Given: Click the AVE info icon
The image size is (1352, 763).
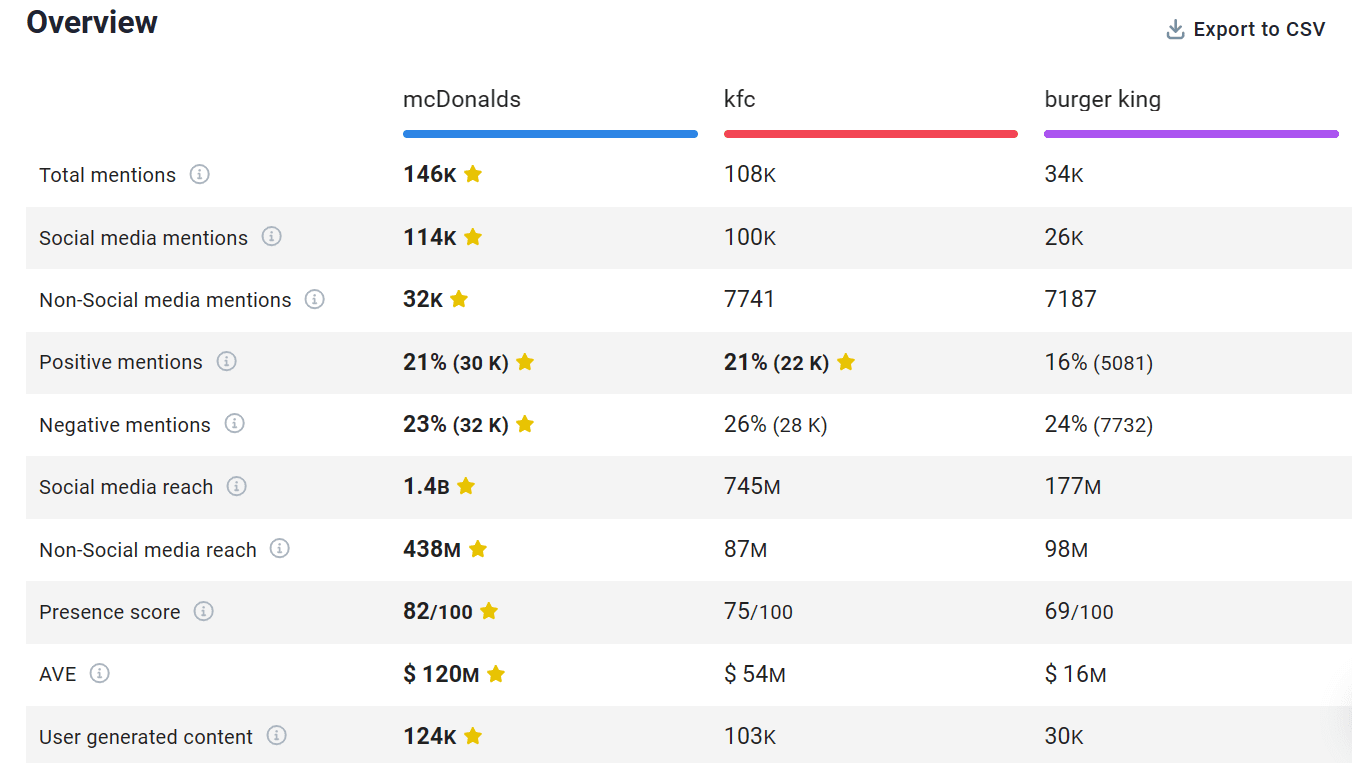Looking at the screenshot, I should (x=99, y=673).
